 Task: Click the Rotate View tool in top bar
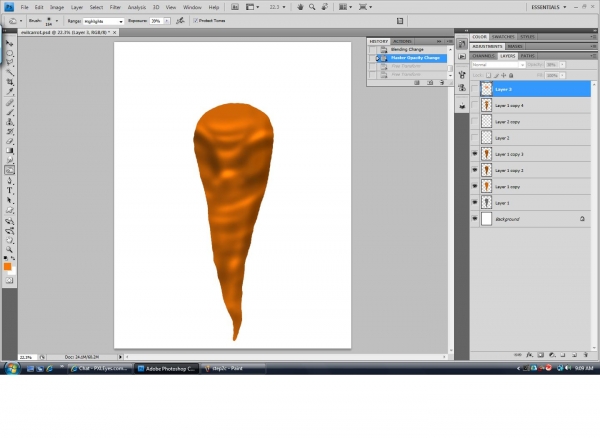[325, 7]
